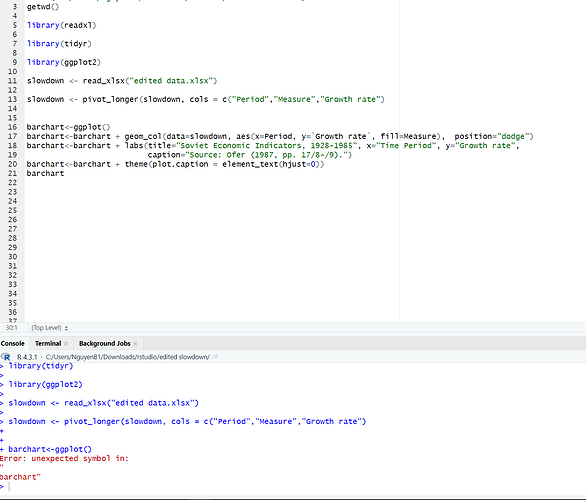Click the red 'Error: unexpected symbol in:' message
Viewport: 586px width, 500px height.
(64, 459)
